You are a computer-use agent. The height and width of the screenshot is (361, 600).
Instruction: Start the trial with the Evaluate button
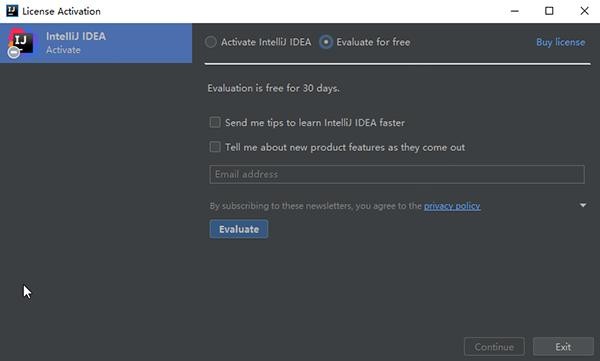coord(239,229)
